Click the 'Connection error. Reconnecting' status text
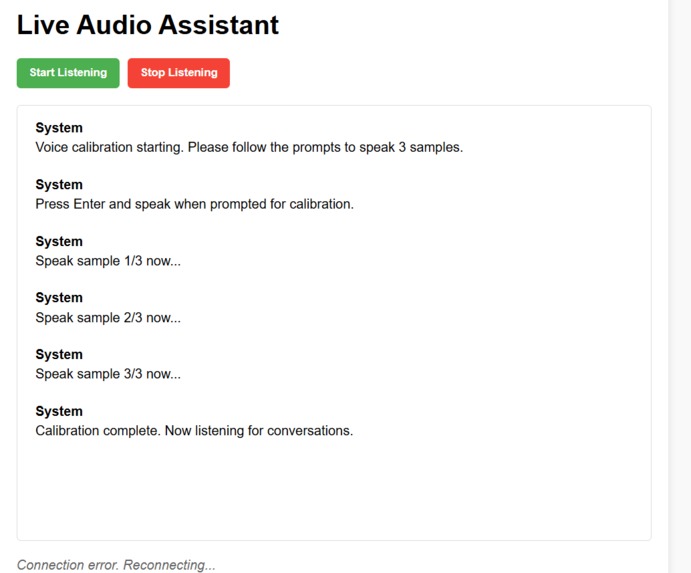The width and height of the screenshot is (691, 573). 116,565
